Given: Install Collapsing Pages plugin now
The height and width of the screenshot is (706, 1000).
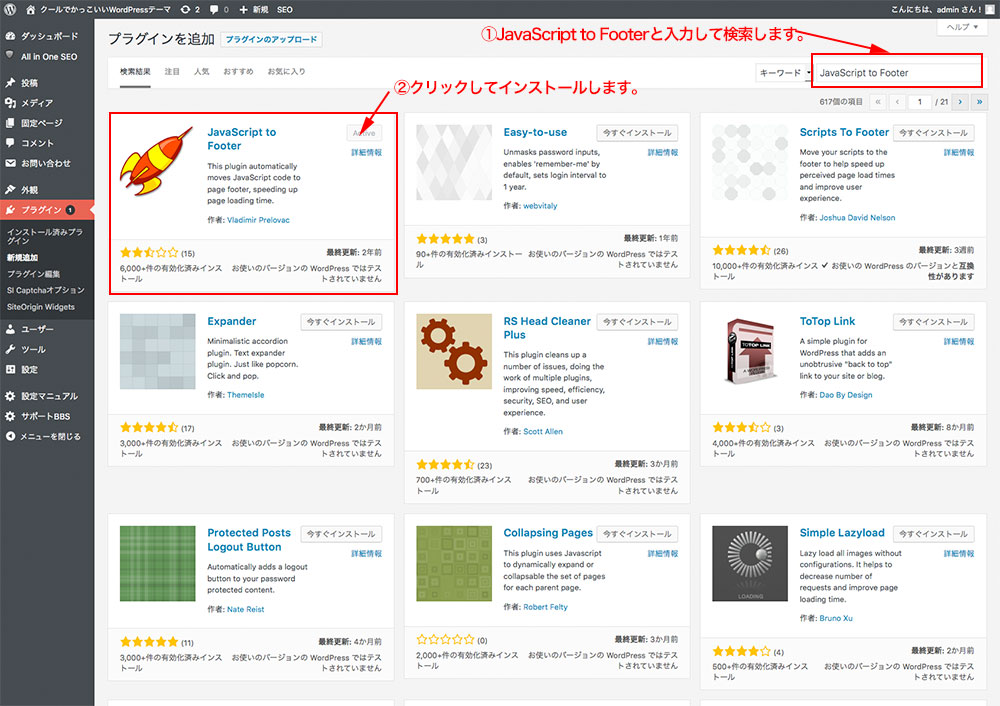Looking at the screenshot, I should [637, 534].
